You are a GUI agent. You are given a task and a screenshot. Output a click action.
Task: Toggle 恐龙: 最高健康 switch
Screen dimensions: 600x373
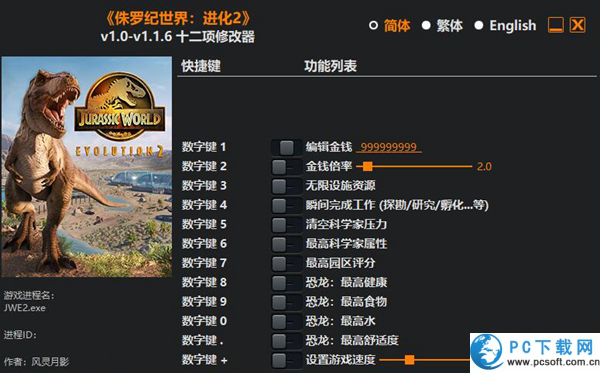(x=287, y=283)
